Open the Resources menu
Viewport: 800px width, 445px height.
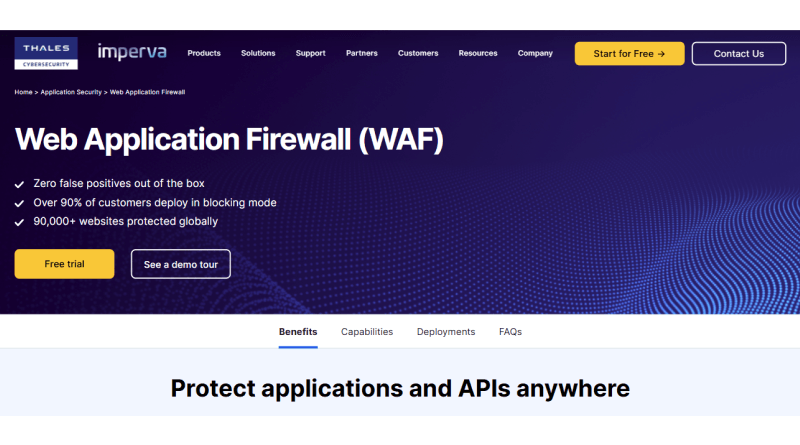click(478, 53)
